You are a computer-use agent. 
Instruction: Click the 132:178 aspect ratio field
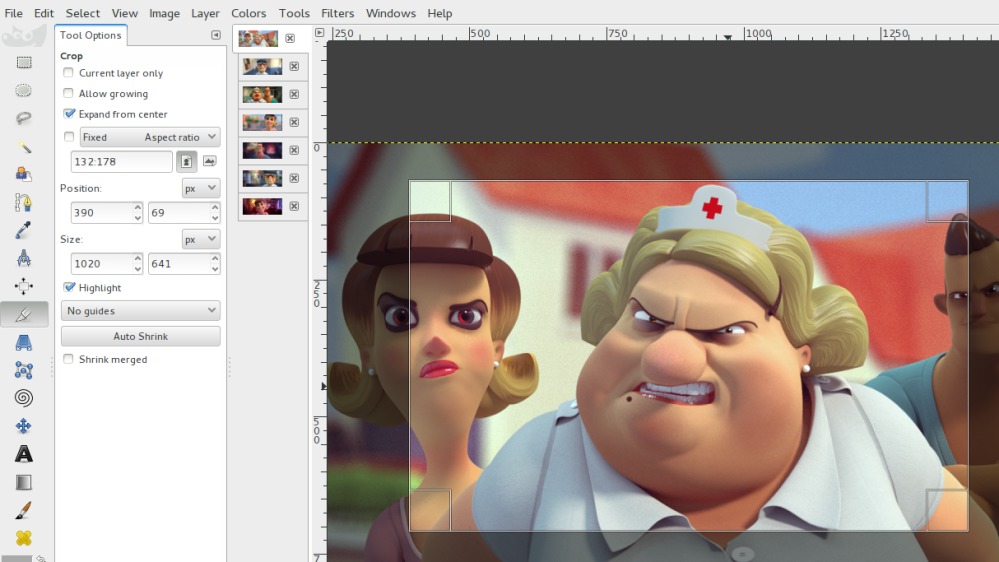point(121,161)
